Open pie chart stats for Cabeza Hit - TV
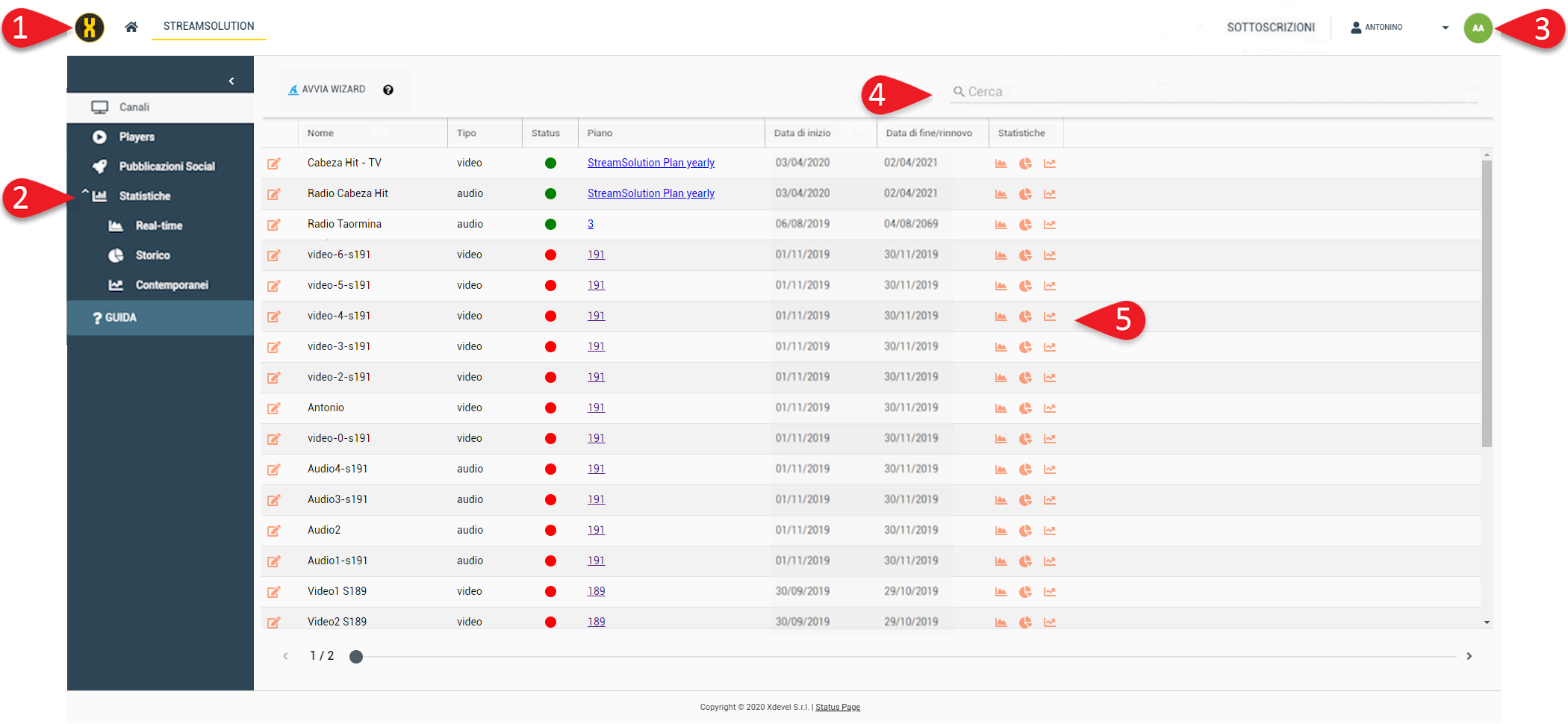Image resolution: width=1568 pixels, height=724 pixels. click(x=1025, y=163)
